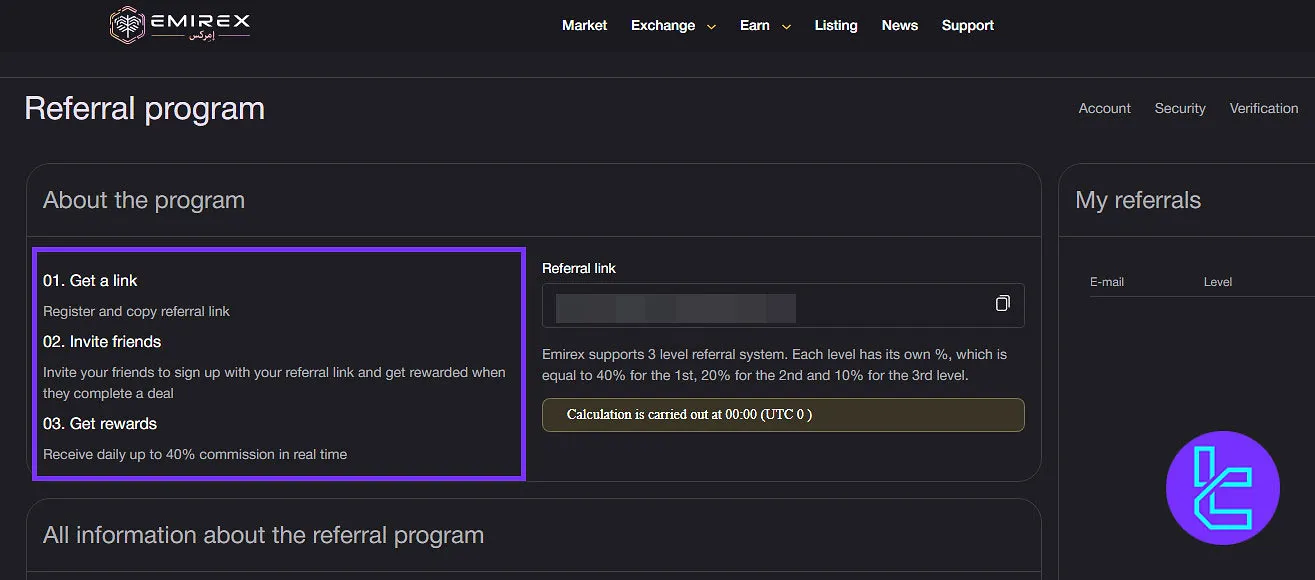Click the calculation time notice banner
This screenshot has height=580, width=1315.
(x=783, y=414)
